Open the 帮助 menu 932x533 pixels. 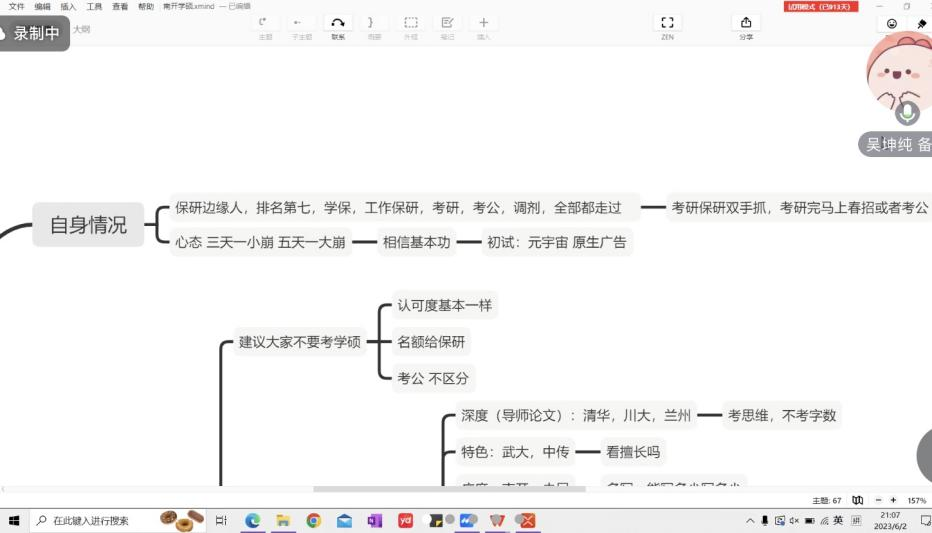point(146,7)
